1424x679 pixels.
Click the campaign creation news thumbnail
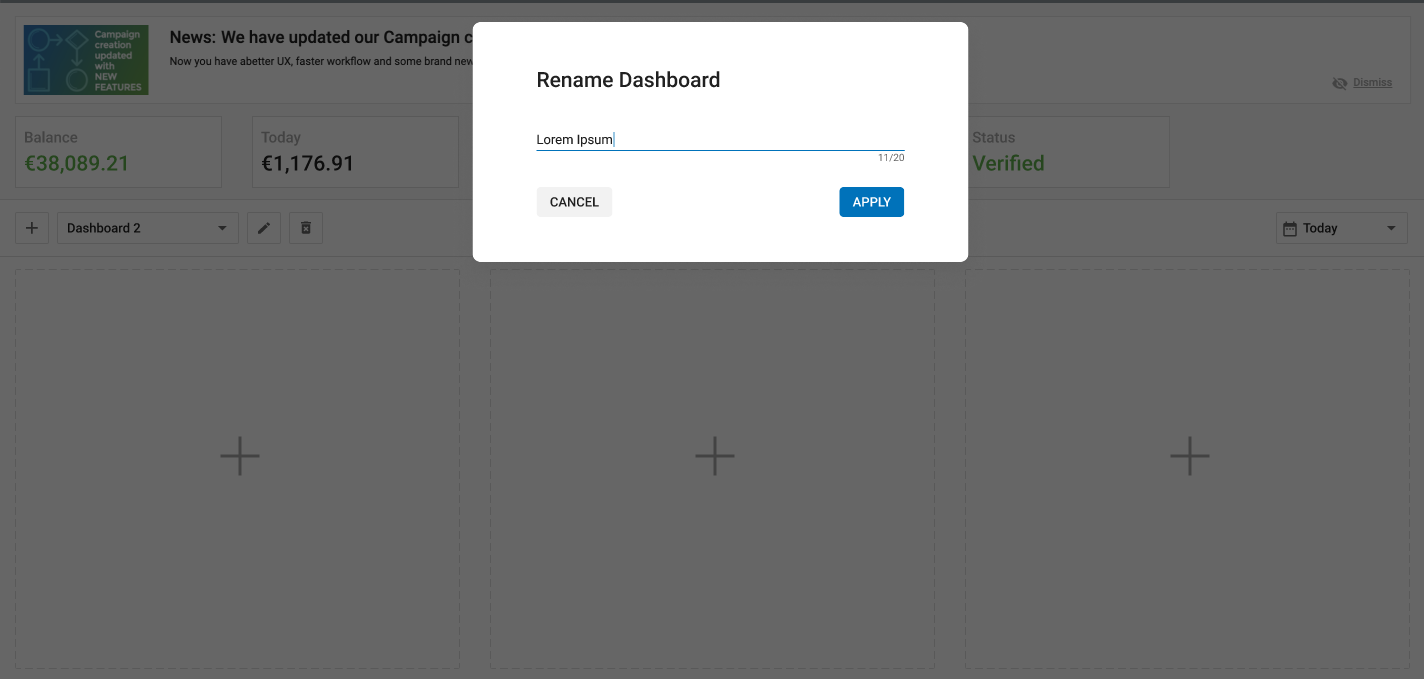86,60
